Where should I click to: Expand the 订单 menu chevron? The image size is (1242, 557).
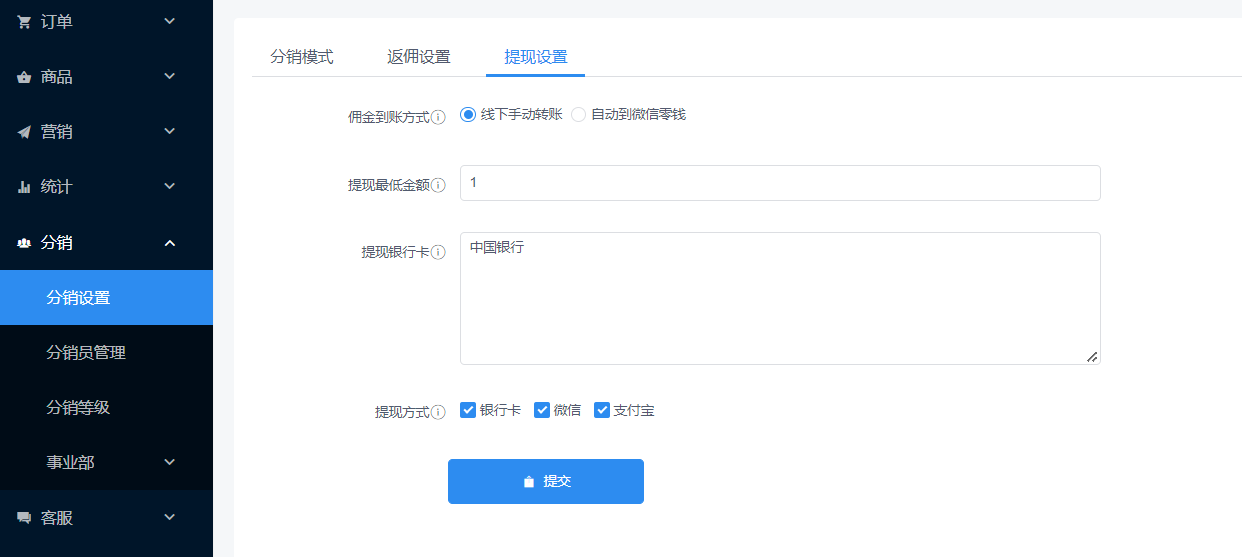click(x=169, y=21)
